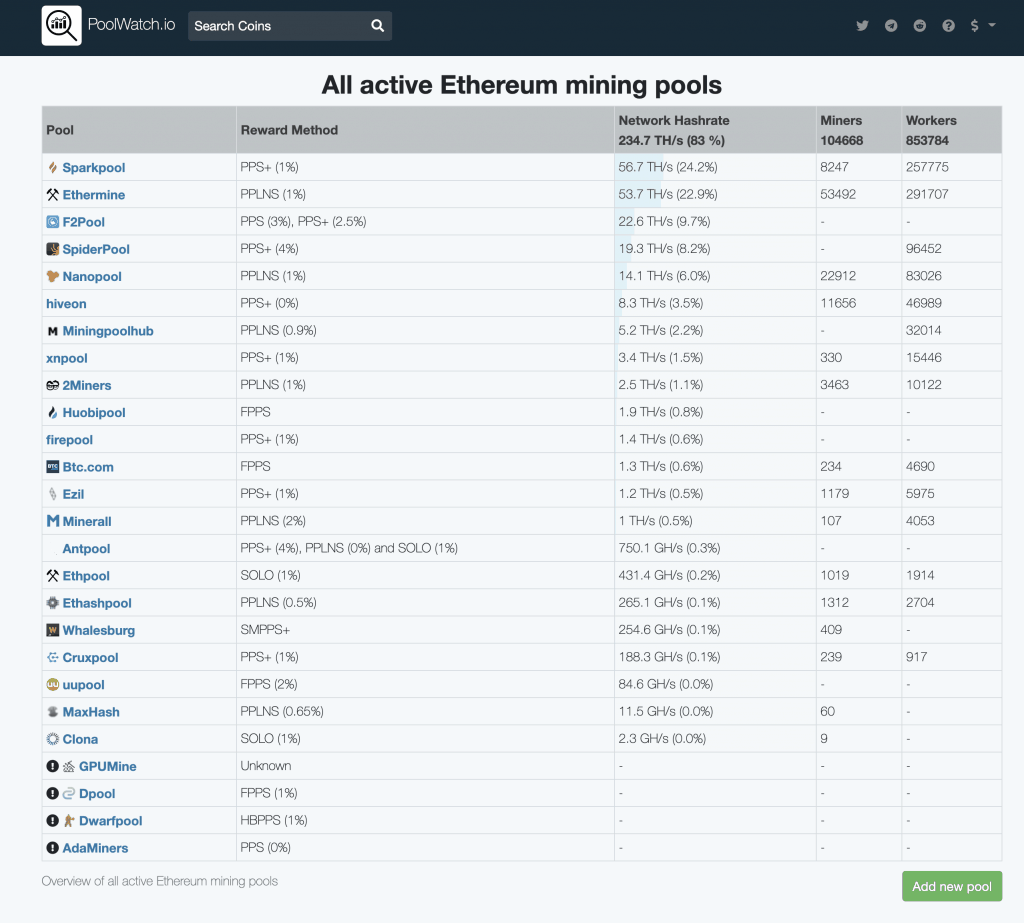The image size is (1024, 923).
Task: Sort by the Miners column header
Action: coord(840,120)
